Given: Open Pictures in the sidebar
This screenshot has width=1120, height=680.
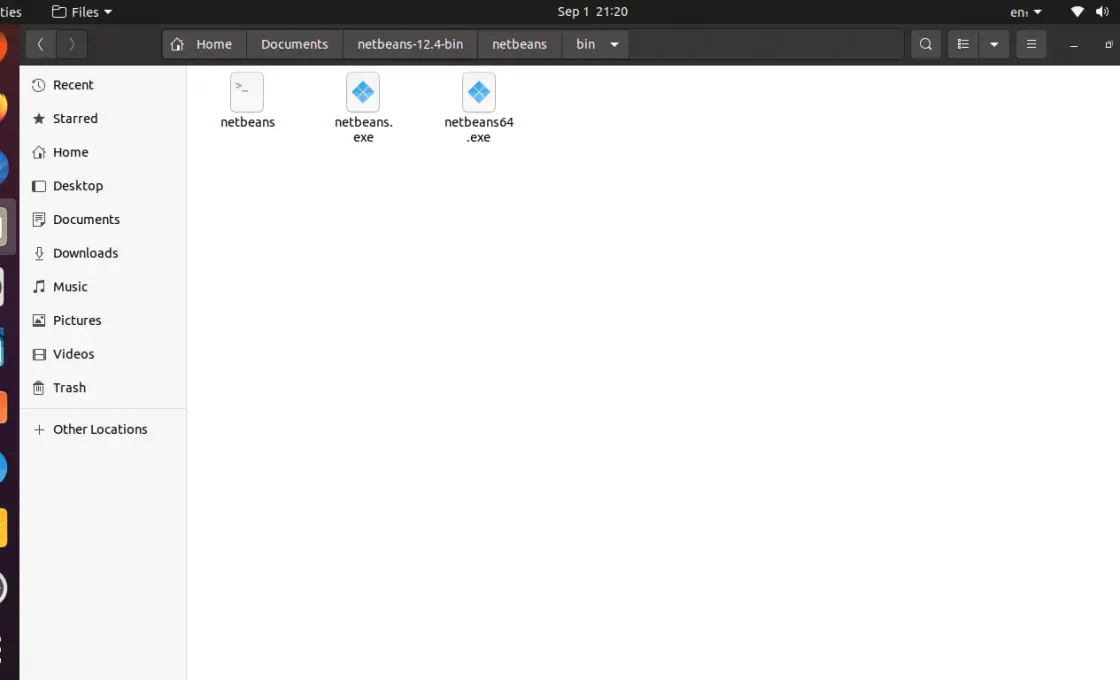Looking at the screenshot, I should pyautogui.click(x=103, y=320).
